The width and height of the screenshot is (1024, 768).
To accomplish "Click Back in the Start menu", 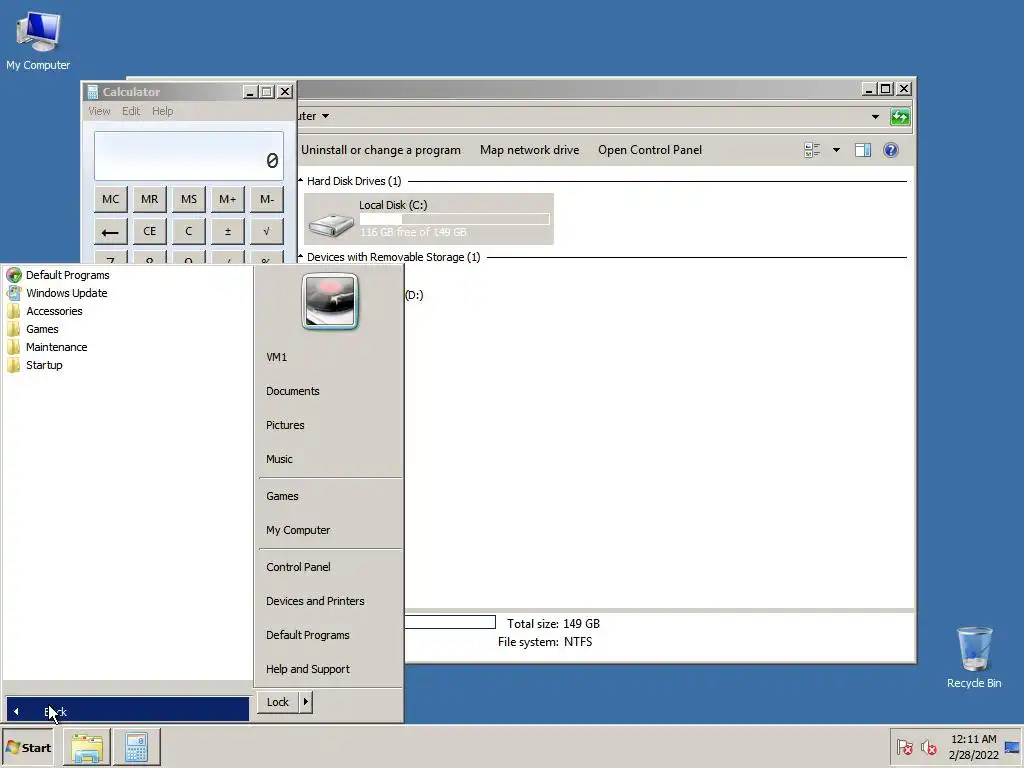I will click(127, 710).
